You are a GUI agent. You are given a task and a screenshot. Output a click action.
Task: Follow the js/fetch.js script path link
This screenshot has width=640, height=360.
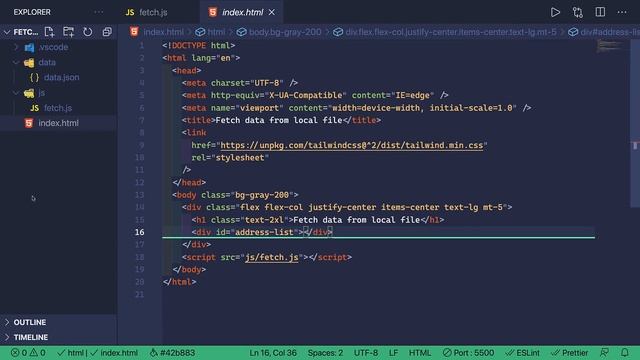pos(271,257)
